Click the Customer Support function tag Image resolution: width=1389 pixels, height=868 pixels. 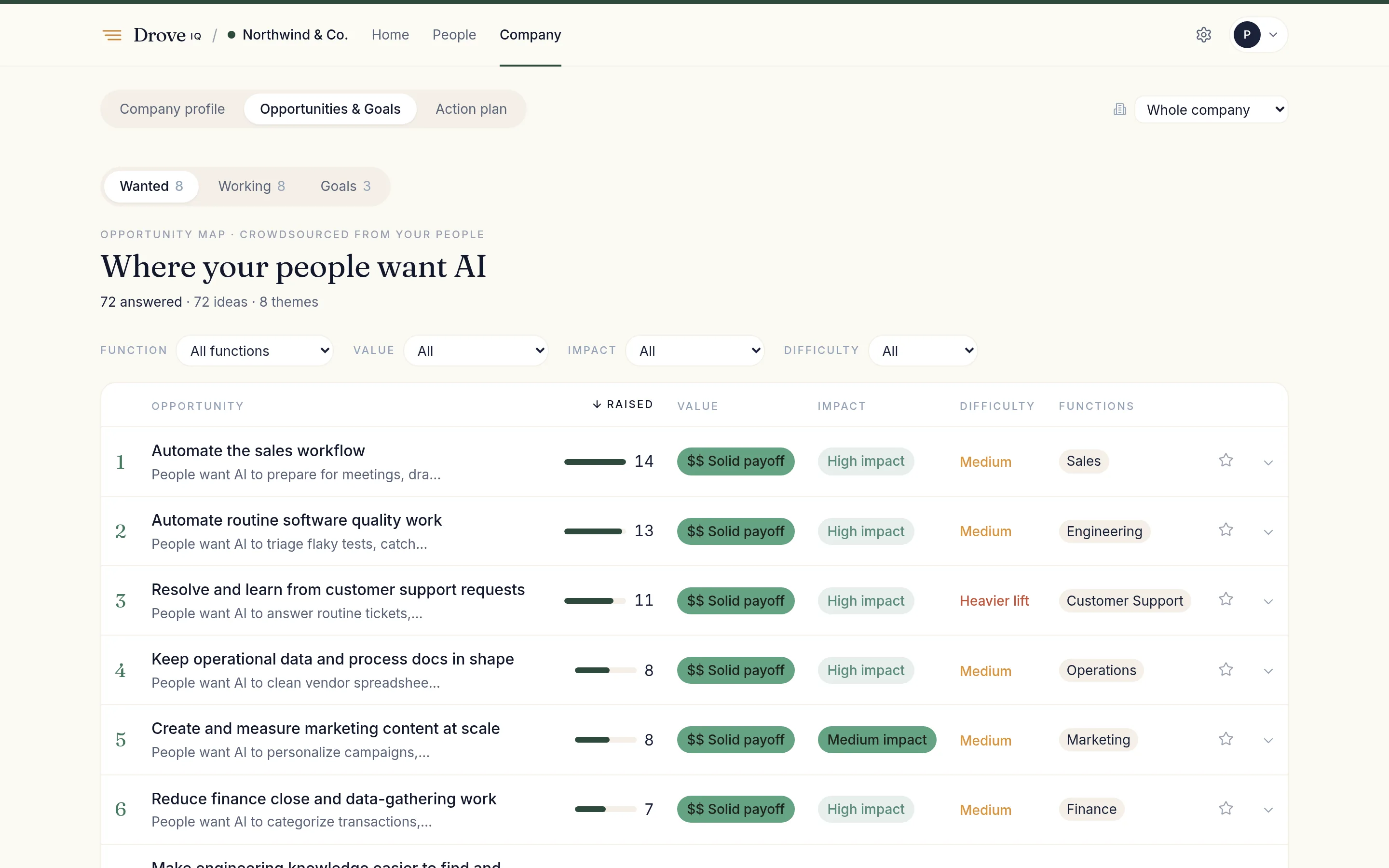1124,601
